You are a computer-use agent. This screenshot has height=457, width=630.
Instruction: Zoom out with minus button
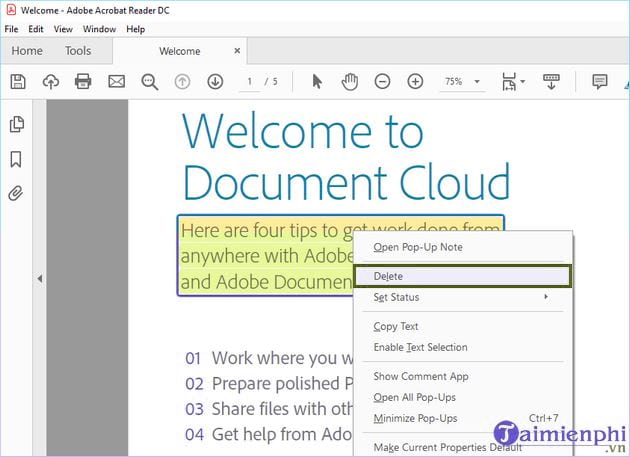[x=382, y=82]
